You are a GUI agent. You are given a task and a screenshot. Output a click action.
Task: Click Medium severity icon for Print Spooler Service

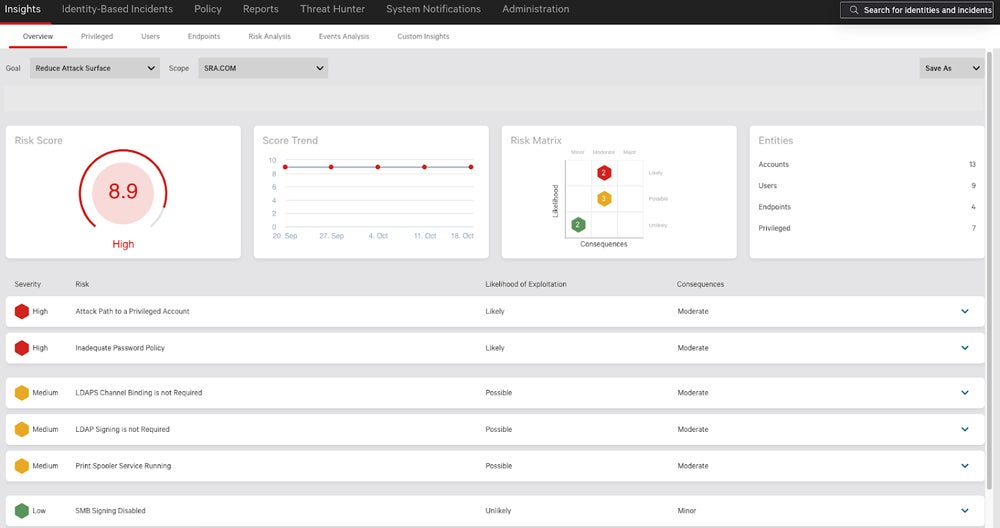point(22,466)
